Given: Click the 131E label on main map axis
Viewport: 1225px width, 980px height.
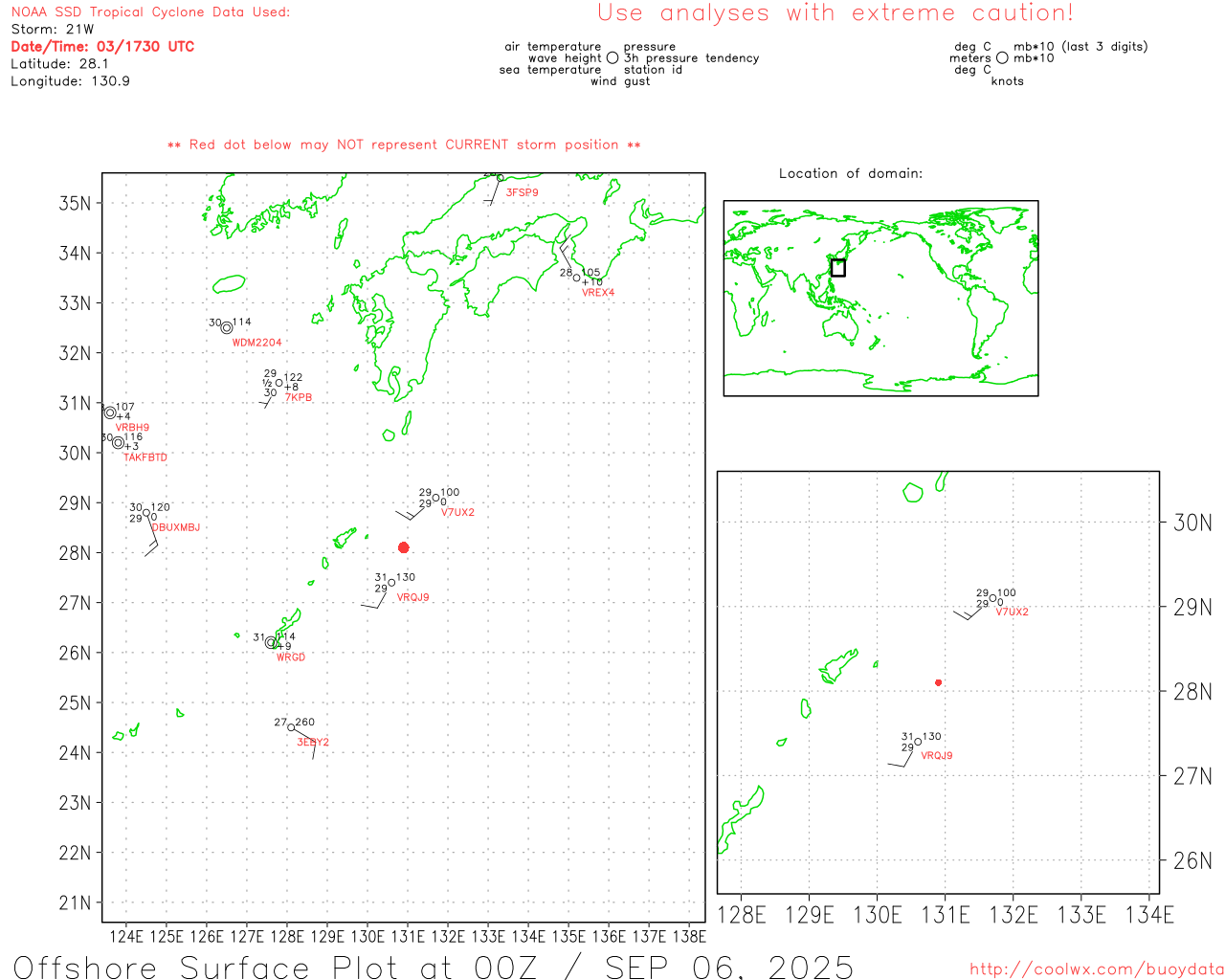Looking at the screenshot, I should point(408,936).
